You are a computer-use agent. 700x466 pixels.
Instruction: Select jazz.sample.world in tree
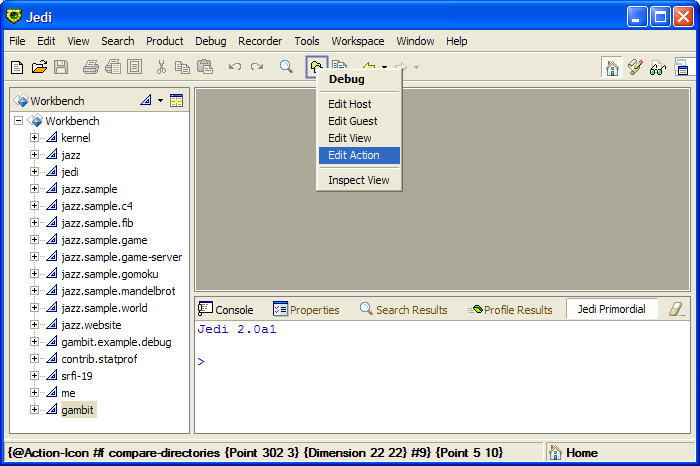[x=104, y=308]
